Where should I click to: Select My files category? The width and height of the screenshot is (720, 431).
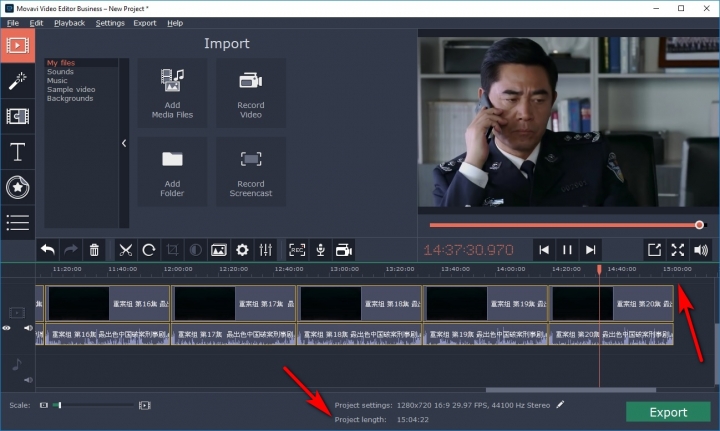point(61,63)
